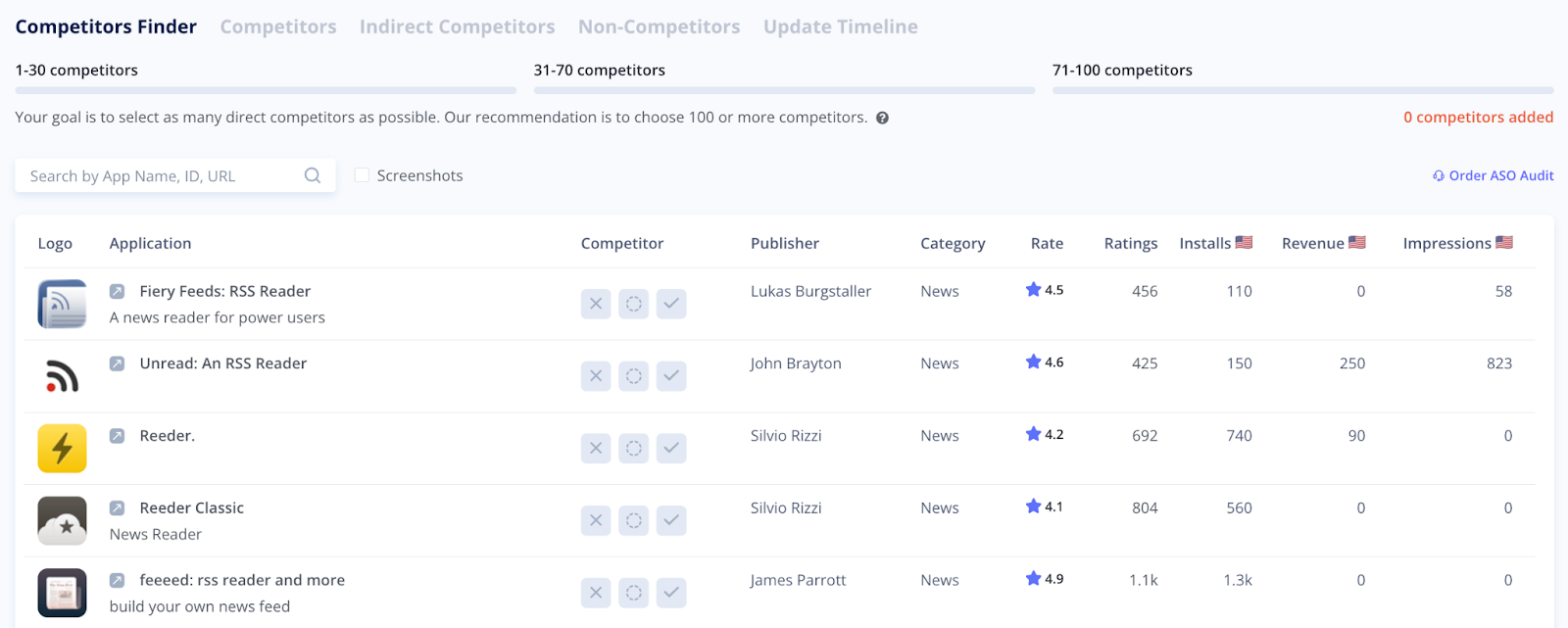This screenshot has width=1568, height=628.
Task: Open the Unread: An RSS Reader app
Action: coord(222,363)
